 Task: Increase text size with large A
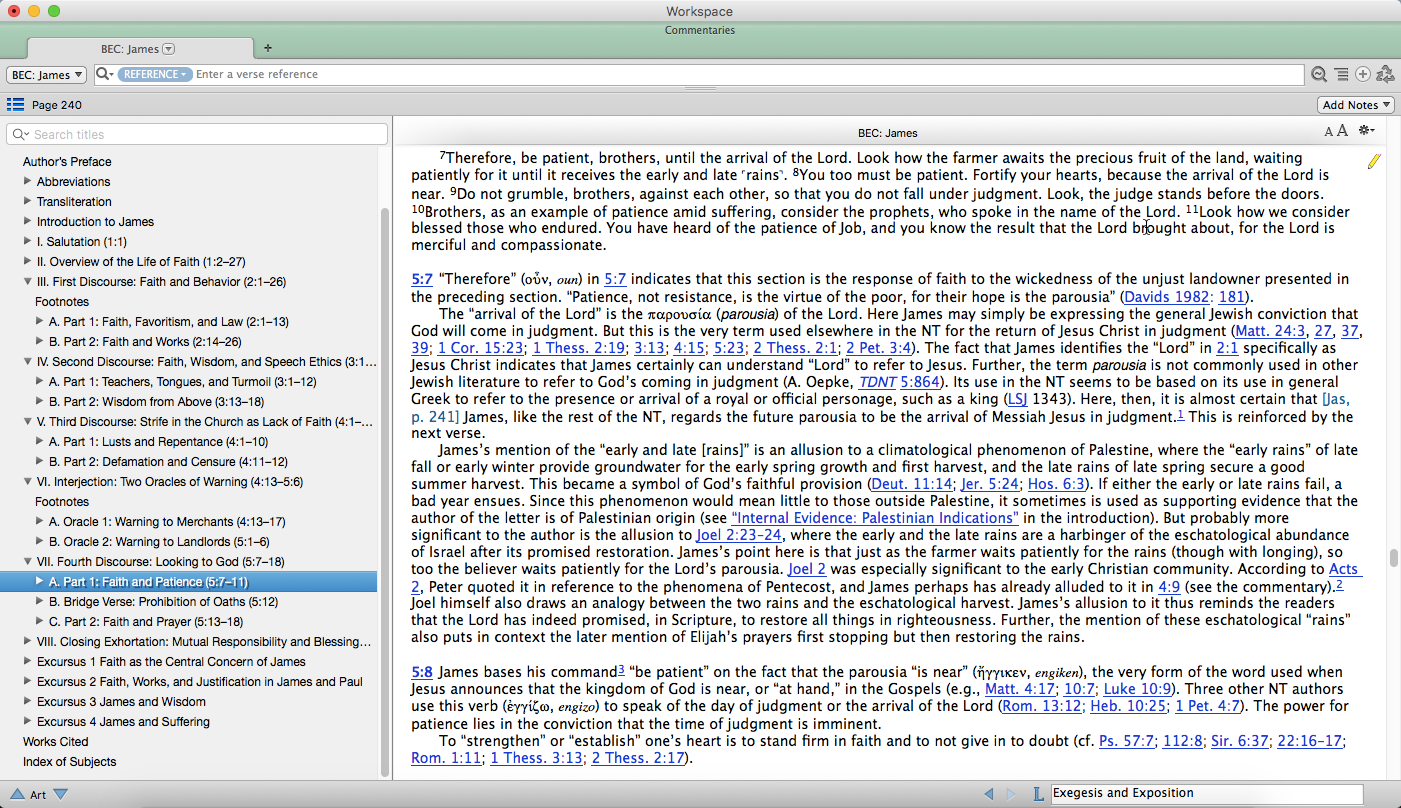pyautogui.click(x=1342, y=131)
